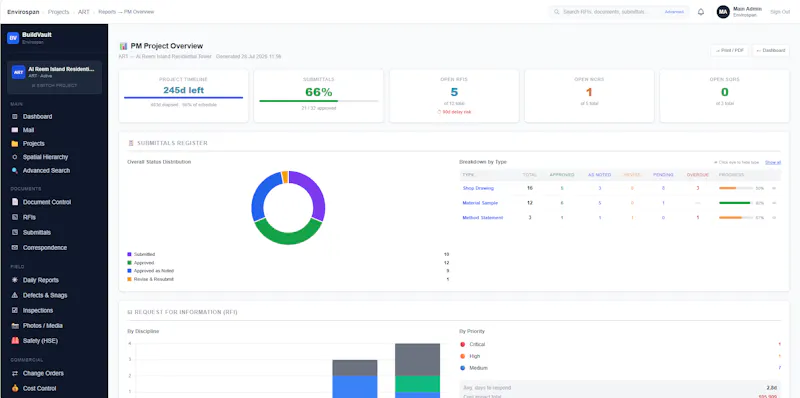Click the Print / PDF button
Screen dimensions: 800x398
[x=730, y=51]
